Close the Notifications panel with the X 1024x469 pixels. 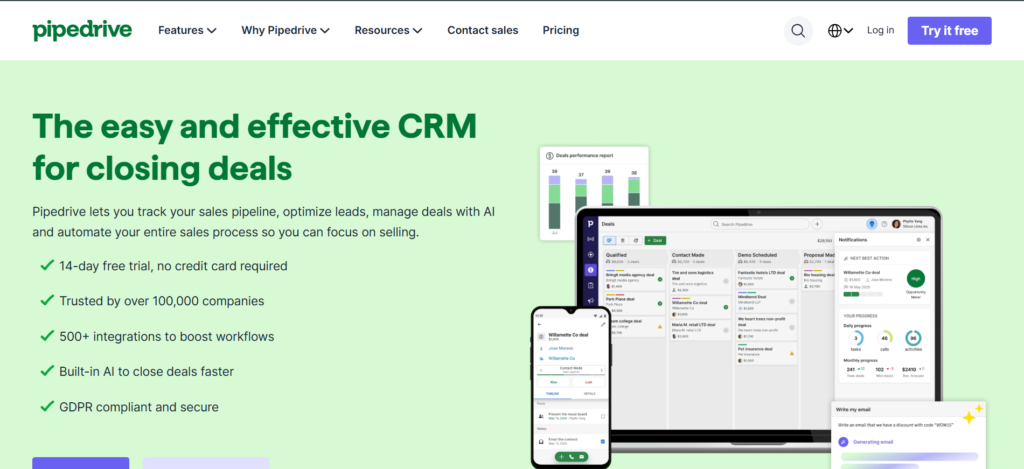(928, 240)
